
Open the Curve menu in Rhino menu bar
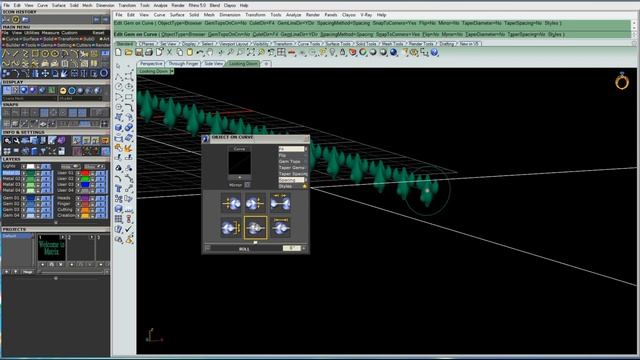[x=159, y=15]
